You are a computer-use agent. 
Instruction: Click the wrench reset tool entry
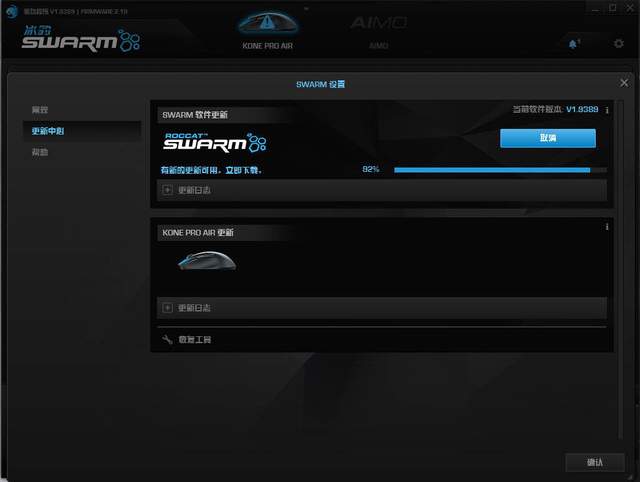point(187,340)
